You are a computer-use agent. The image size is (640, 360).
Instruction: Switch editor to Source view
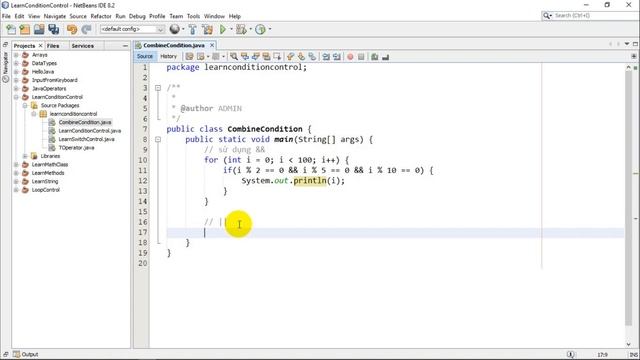coord(144,56)
